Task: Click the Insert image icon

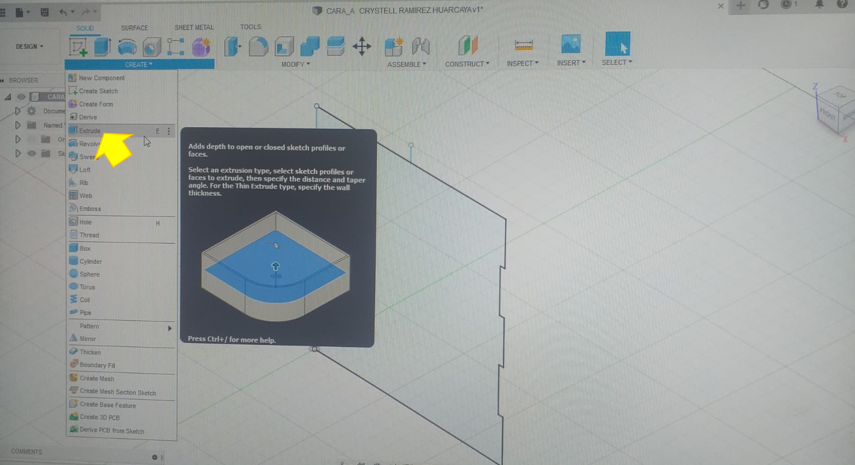Action: 571,44
